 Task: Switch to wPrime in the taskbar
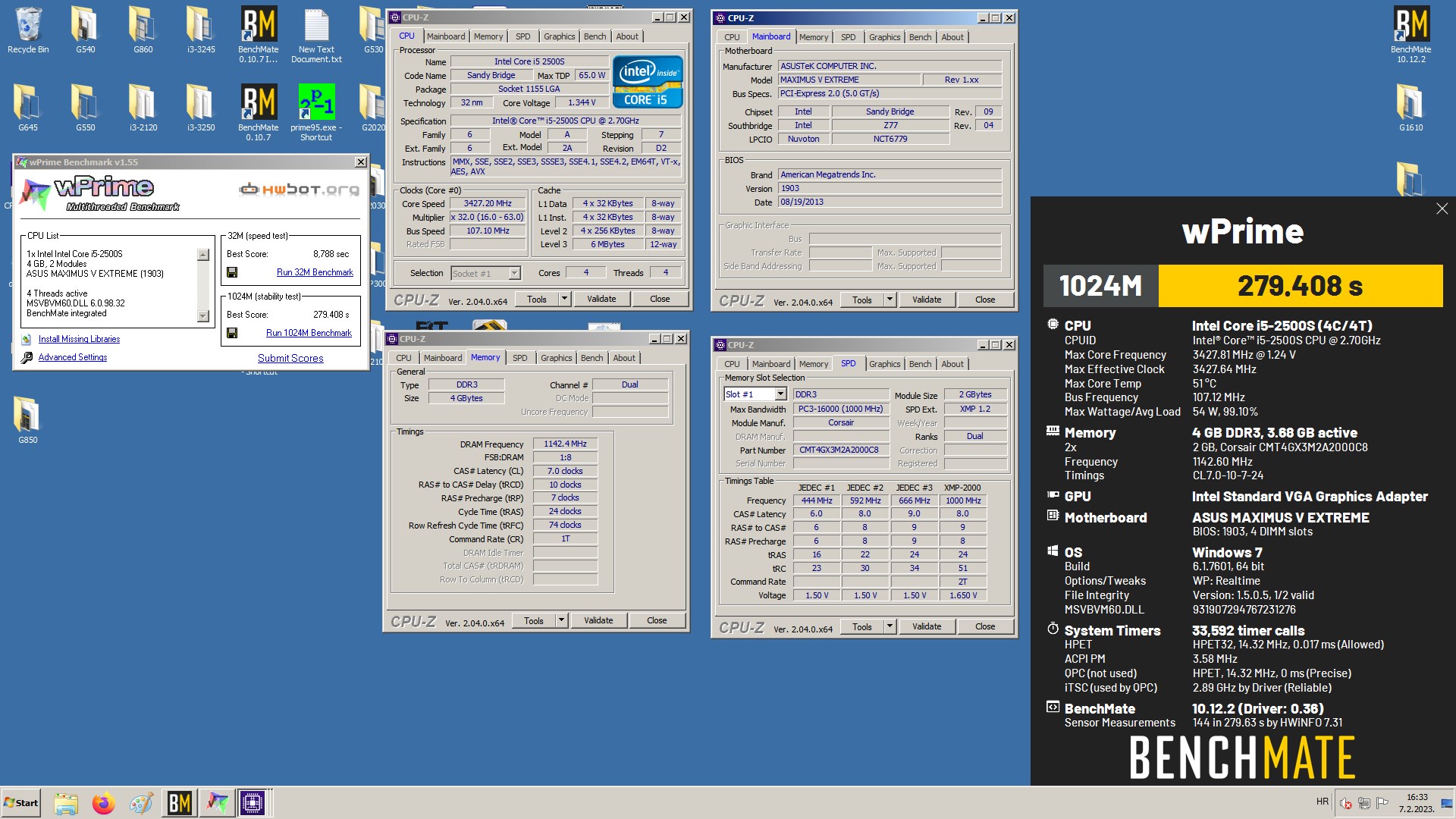pyautogui.click(x=216, y=802)
